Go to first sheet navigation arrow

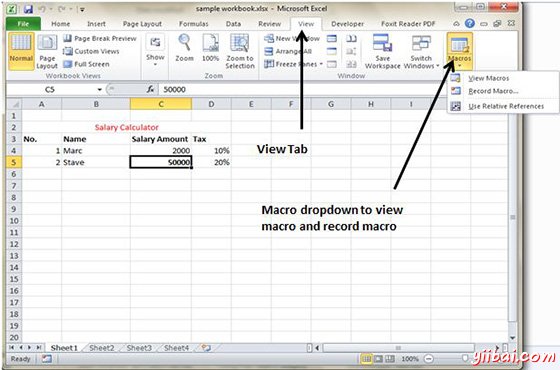pyautogui.click(x=11, y=348)
